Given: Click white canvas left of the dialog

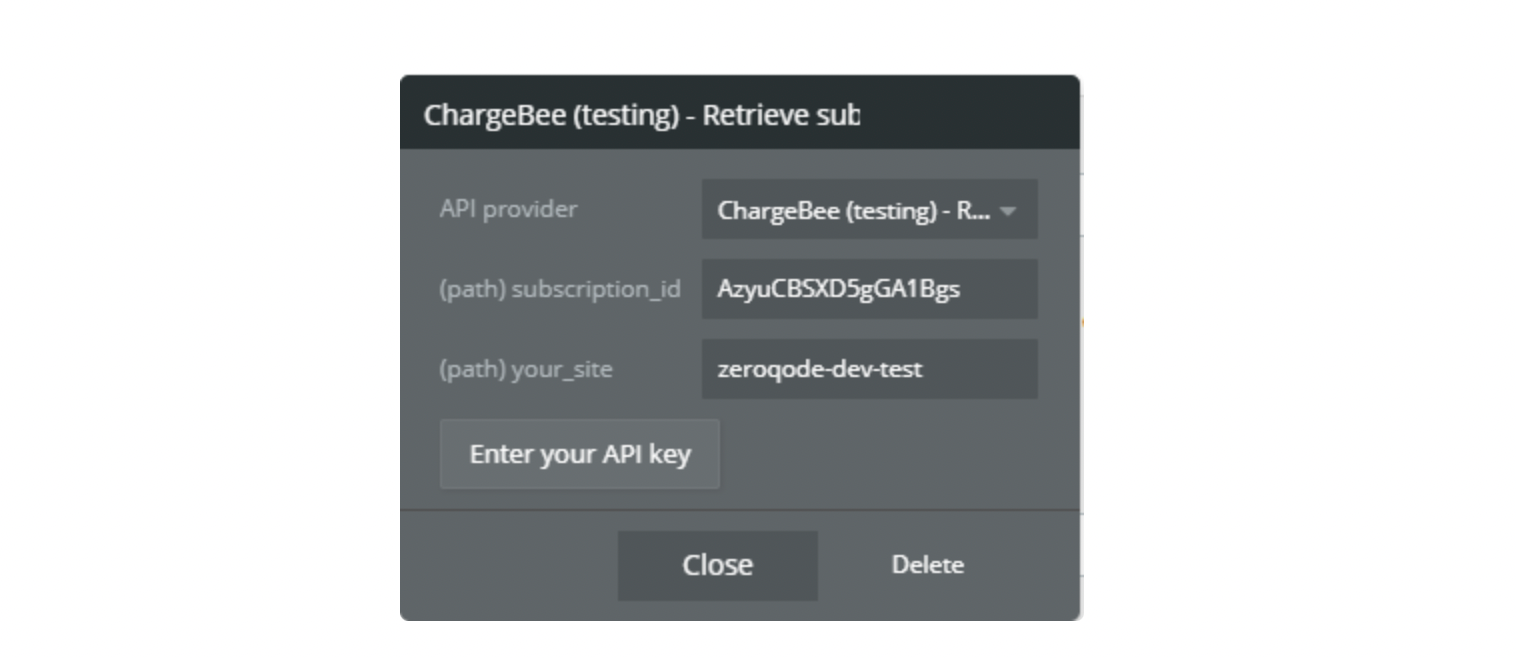Looking at the screenshot, I should pos(200,330).
